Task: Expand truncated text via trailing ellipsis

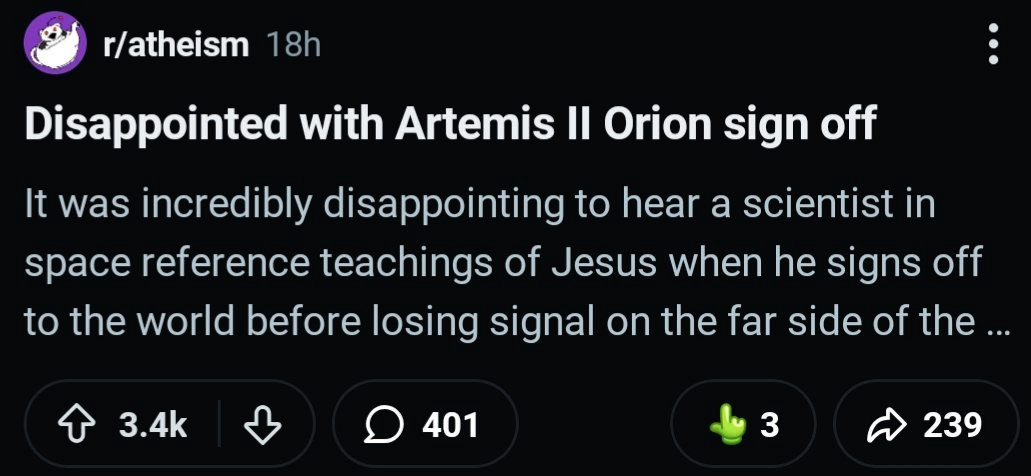Action: tap(990, 322)
